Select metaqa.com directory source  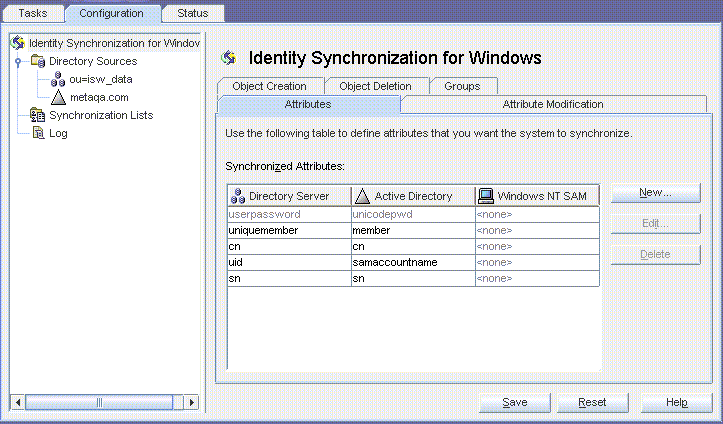[99, 97]
